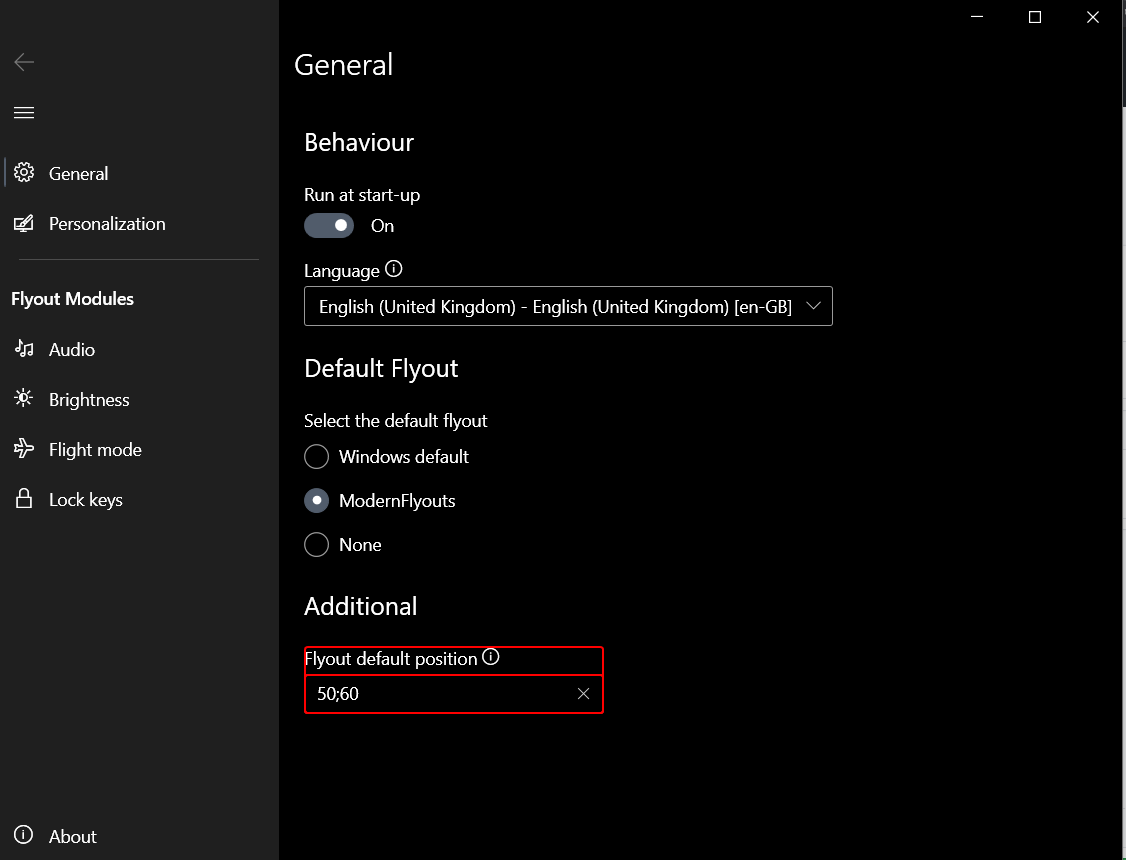Click the 'Select the default flyout' label
1126x860 pixels.
[x=396, y=421]
